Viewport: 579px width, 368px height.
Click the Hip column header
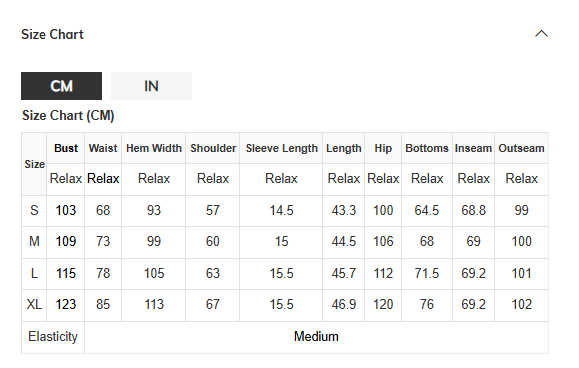383,148
